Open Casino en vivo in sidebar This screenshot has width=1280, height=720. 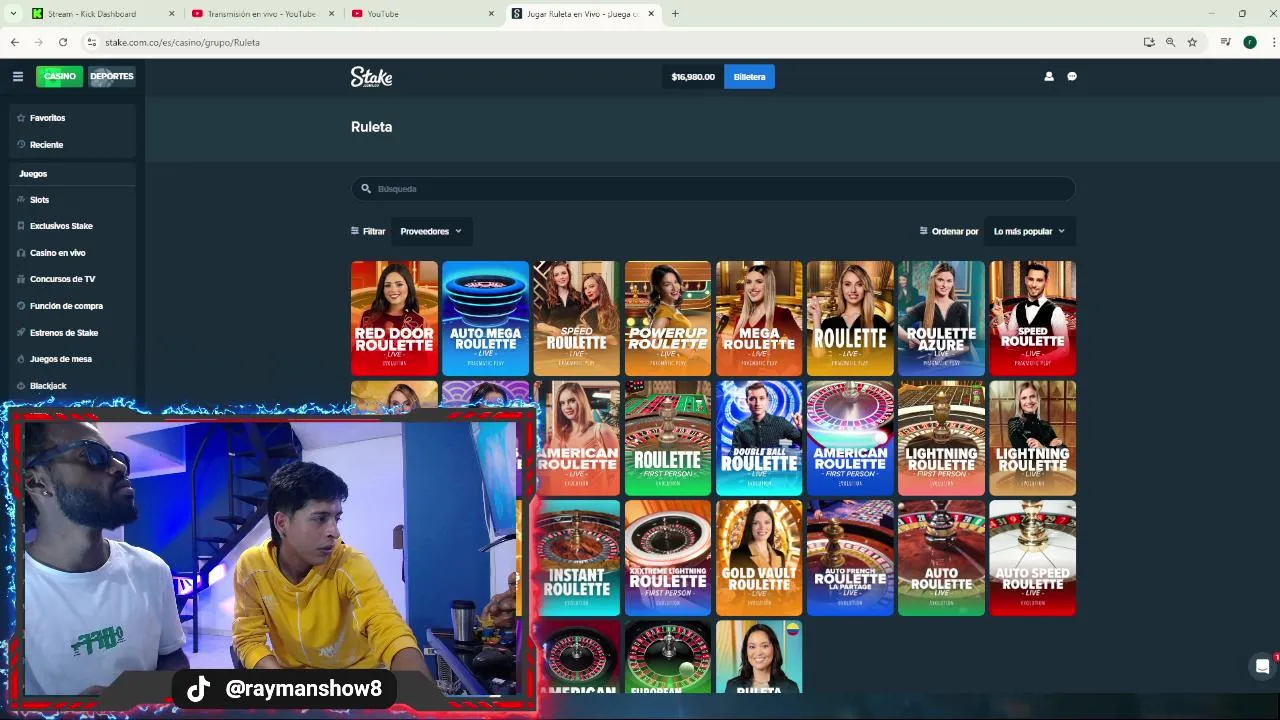pos(58,253)
